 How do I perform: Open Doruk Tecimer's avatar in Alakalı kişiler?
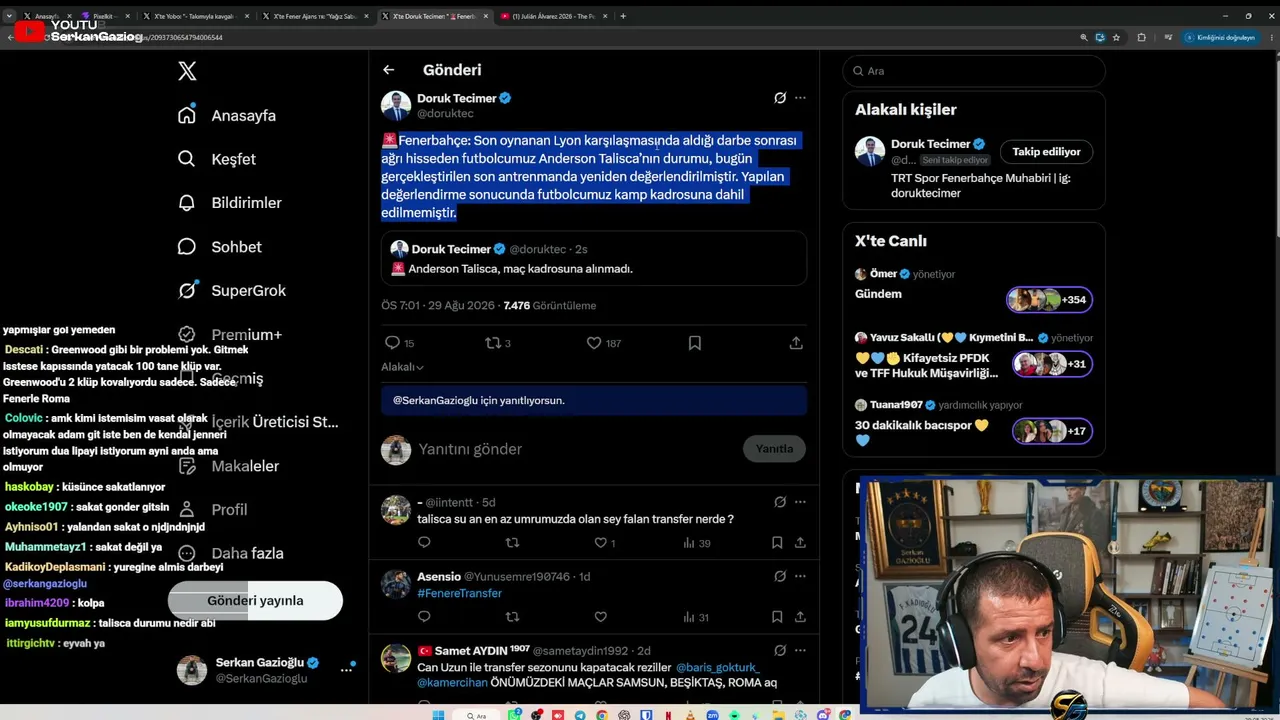pyautogui.click(x=870, y=152)
